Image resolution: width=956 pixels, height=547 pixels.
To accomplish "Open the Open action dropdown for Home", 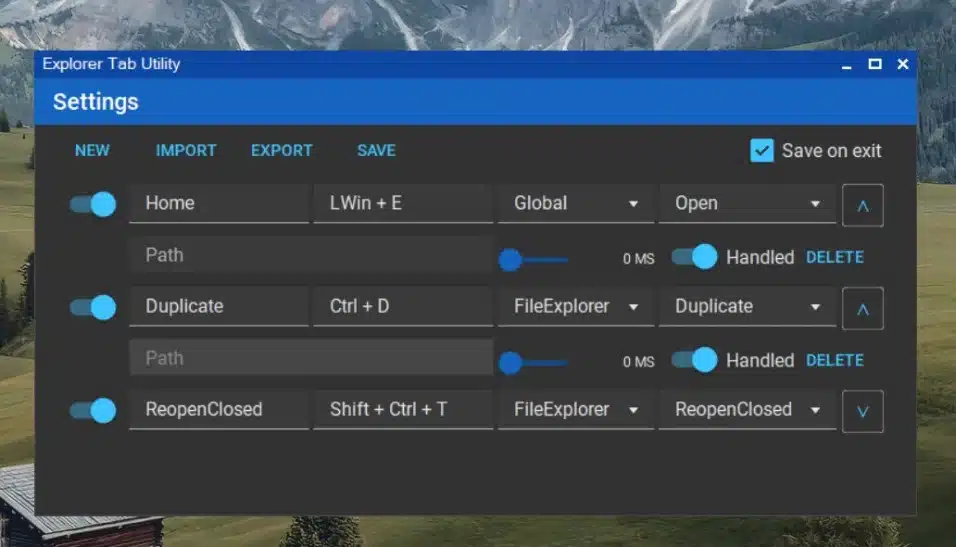I will click(747, 204).
